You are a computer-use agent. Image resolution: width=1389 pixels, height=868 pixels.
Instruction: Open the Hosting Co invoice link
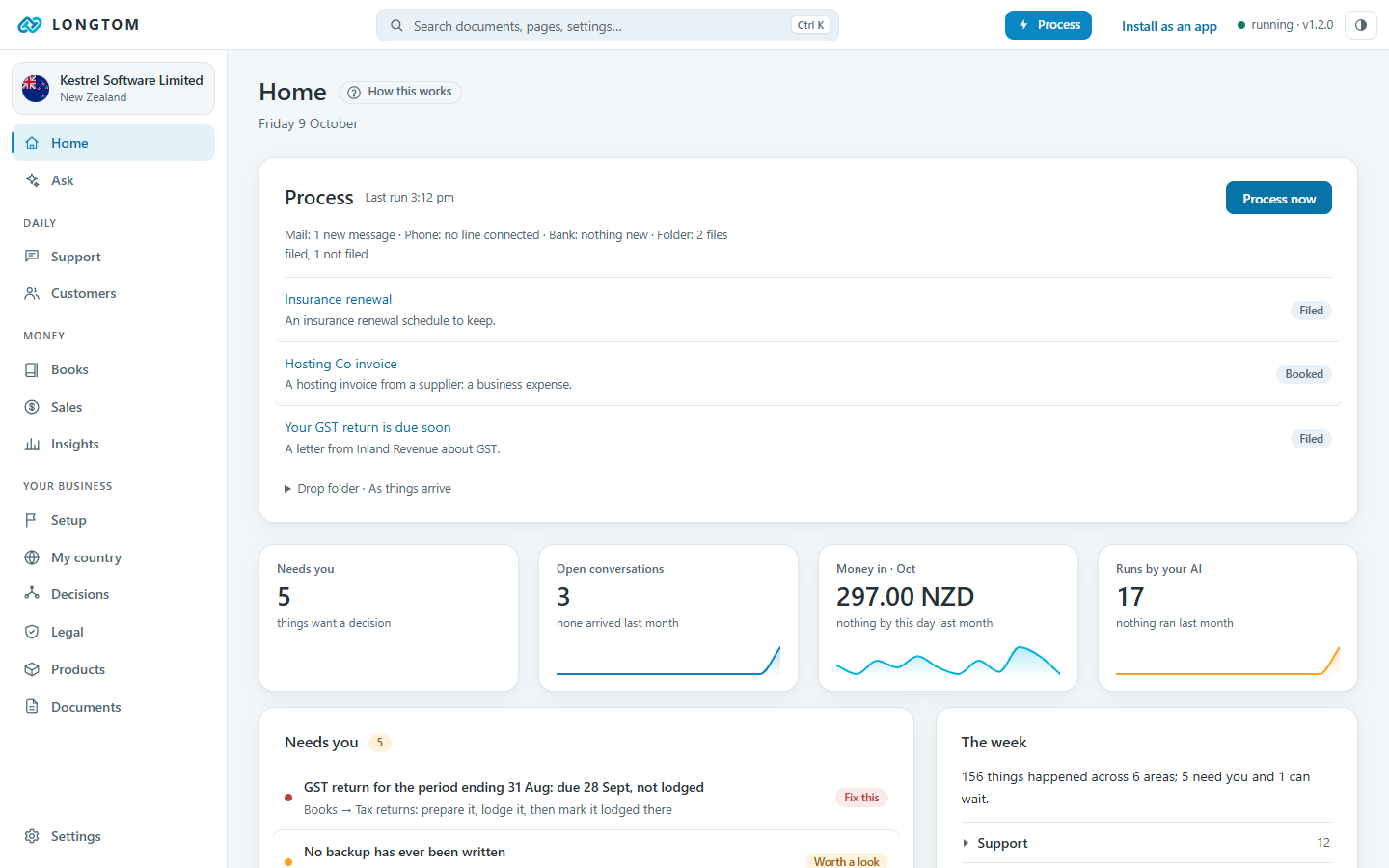[340, 364]
